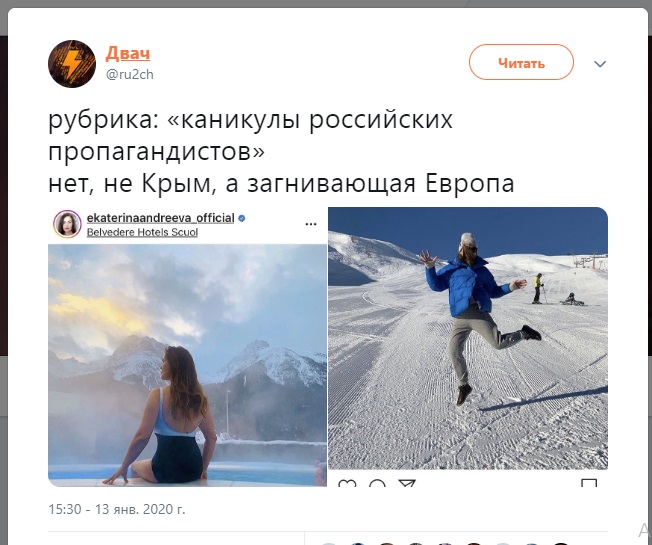This screenshot has height=545, width=652.
Task: Click the comment bubble icon
Action: coord(377,483)
